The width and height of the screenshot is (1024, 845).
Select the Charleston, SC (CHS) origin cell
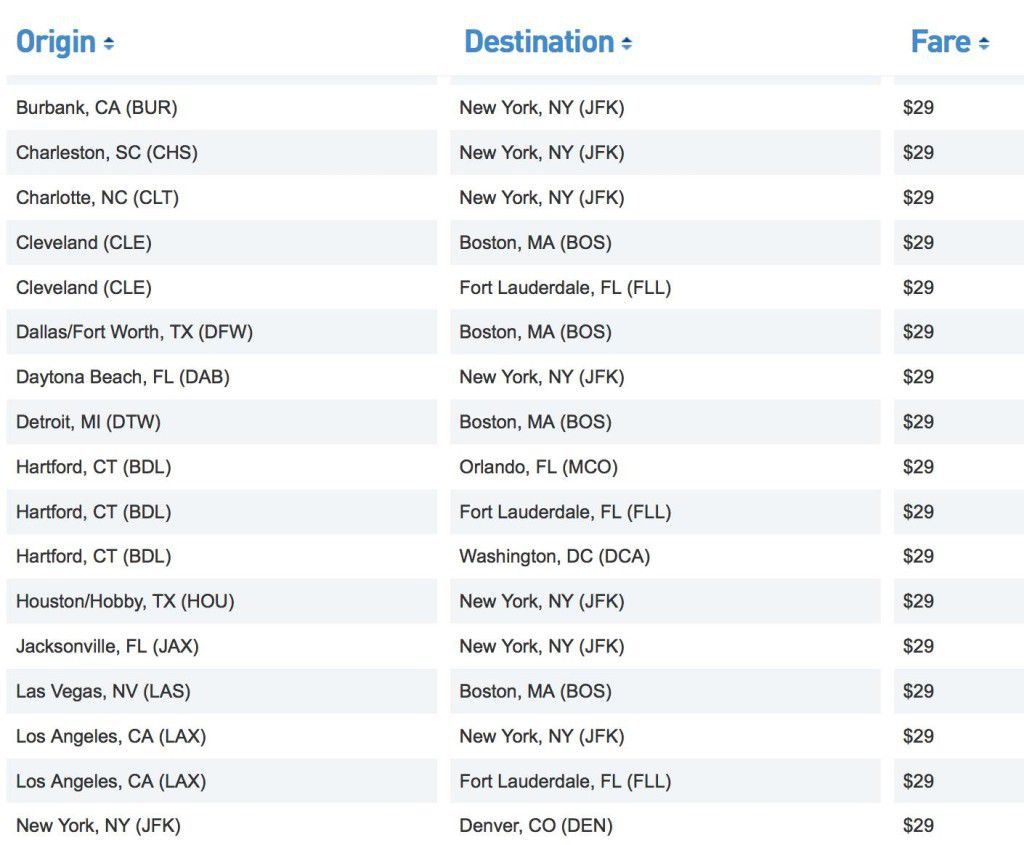click(107, 152)
